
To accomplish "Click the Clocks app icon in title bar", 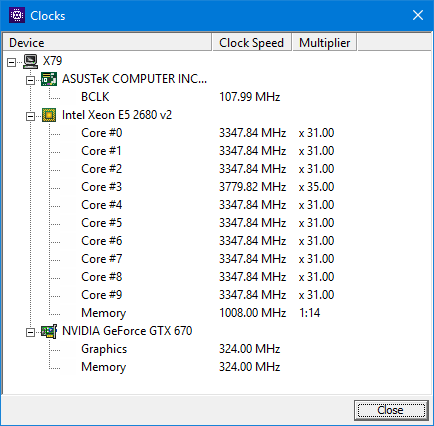I will [x=17, y=15].
